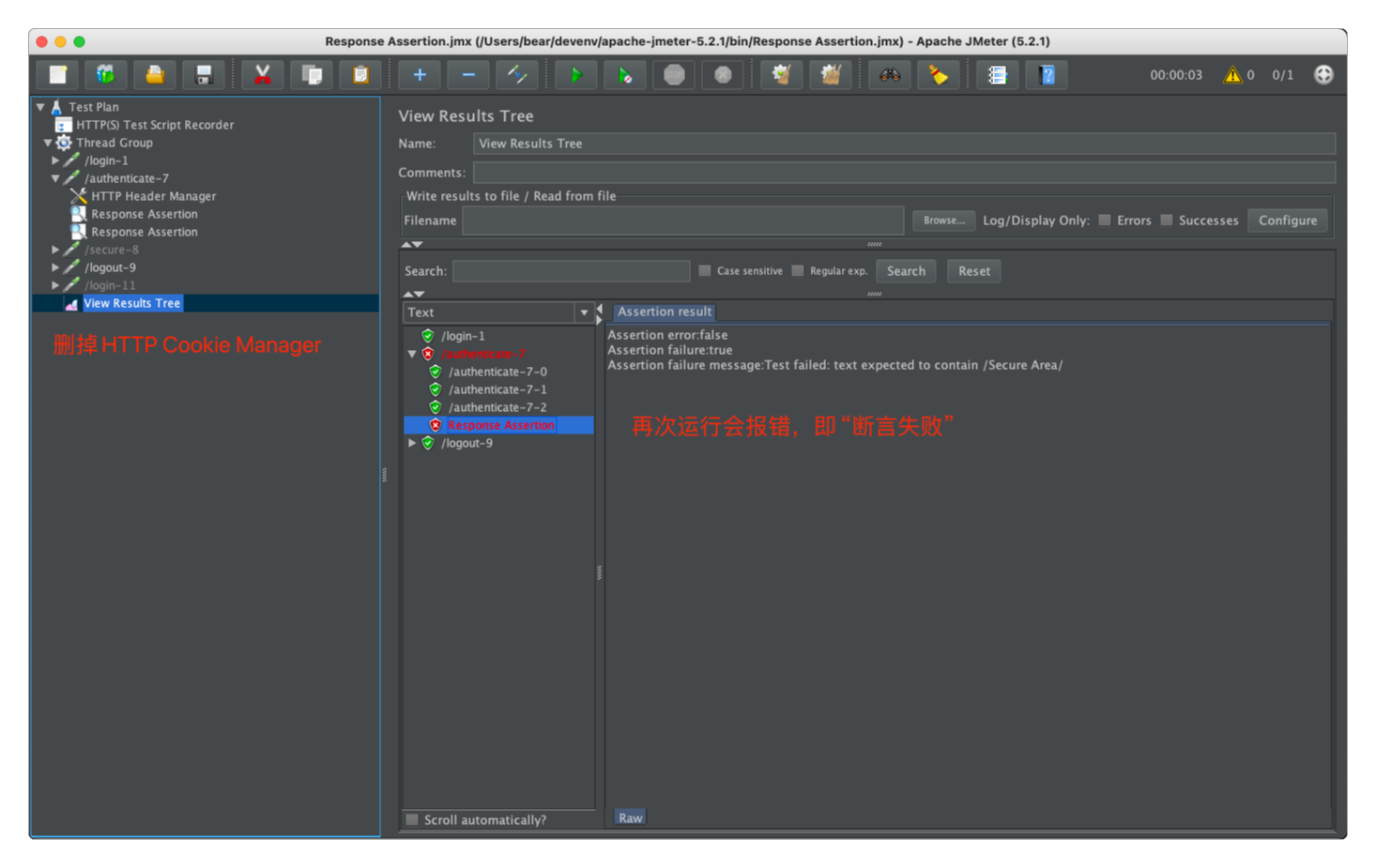
Task: Open the function helper dialog
Action: (998, 75)
